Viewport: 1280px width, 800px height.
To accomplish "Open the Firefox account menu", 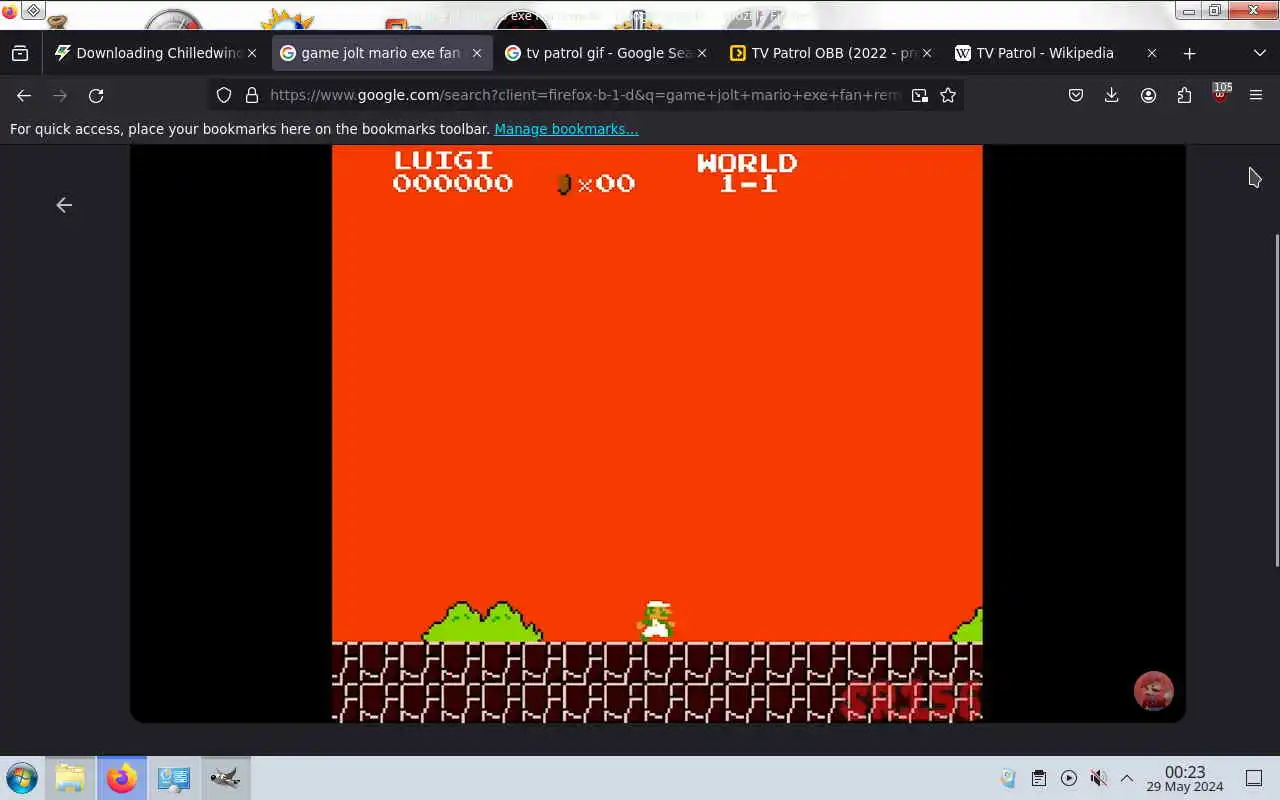I will 1148,95.
